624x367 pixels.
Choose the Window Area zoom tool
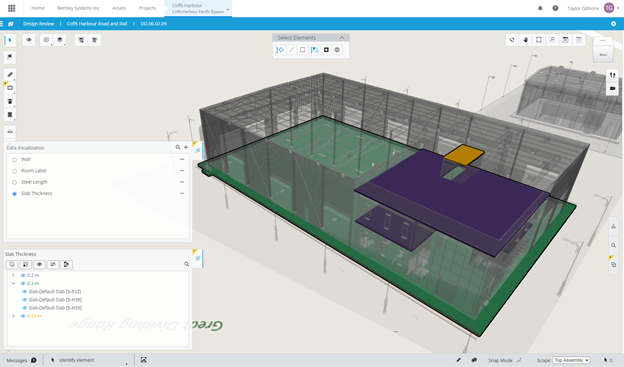coord(552,40)
